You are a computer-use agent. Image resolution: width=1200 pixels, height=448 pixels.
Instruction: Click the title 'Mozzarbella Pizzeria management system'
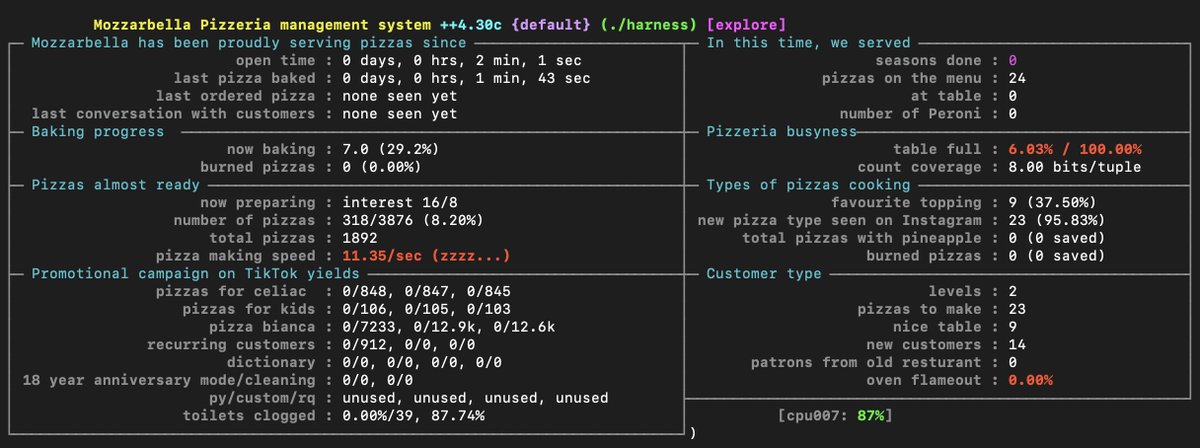pyautogui.click(x=262, y=23)
